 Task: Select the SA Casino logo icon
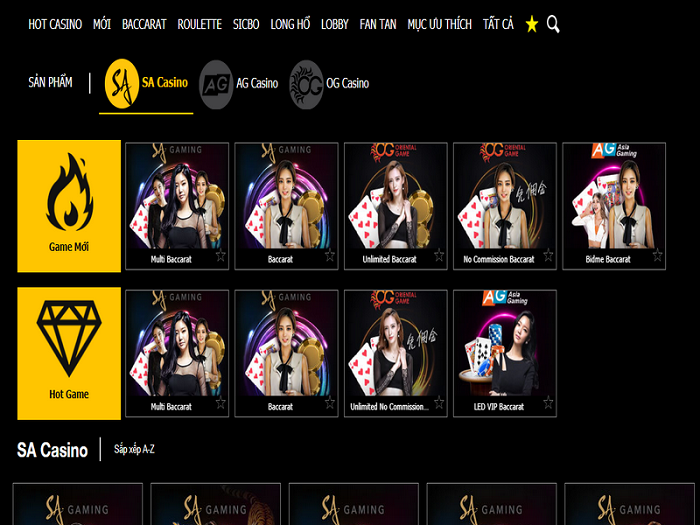tap(122, 83)
